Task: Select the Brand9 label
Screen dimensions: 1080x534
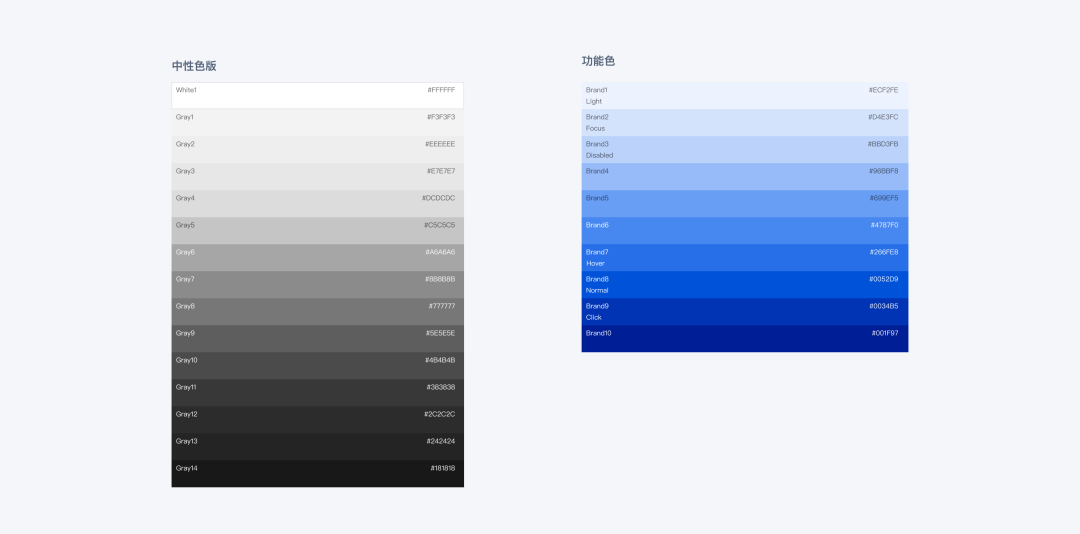Action: click(597, 306)
